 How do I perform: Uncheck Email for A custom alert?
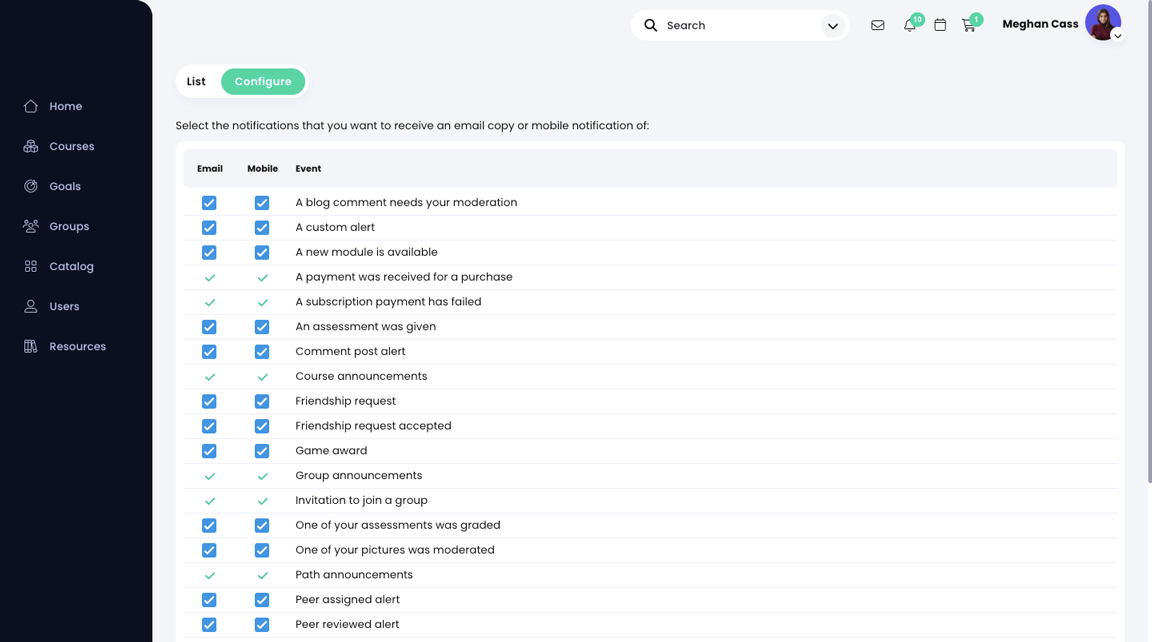[x=209, y=227]
